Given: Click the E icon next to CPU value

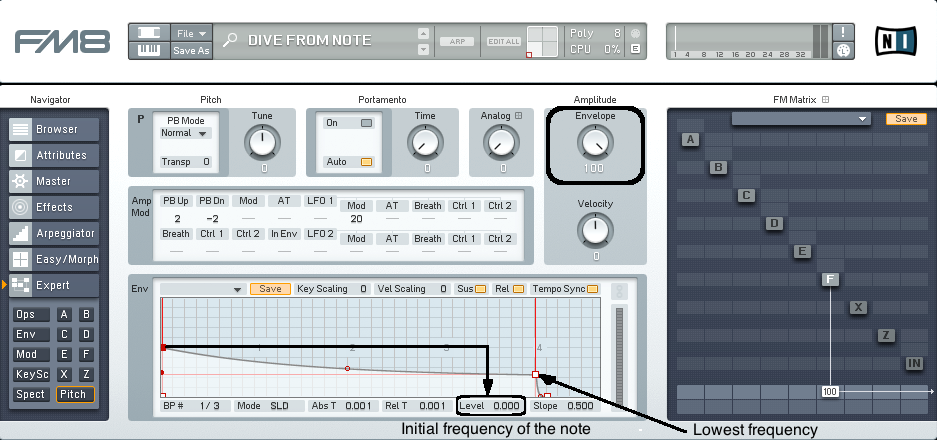Looking at the screenshot, I should tap(635, 49).
